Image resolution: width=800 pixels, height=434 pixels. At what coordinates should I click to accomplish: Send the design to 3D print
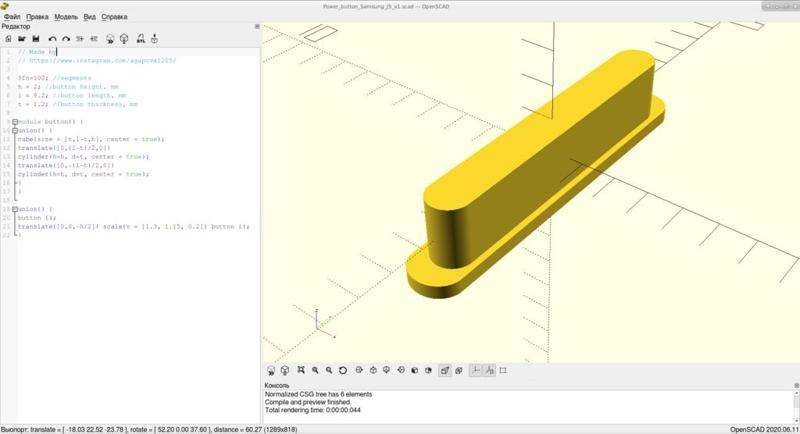(x=154, y=39)
